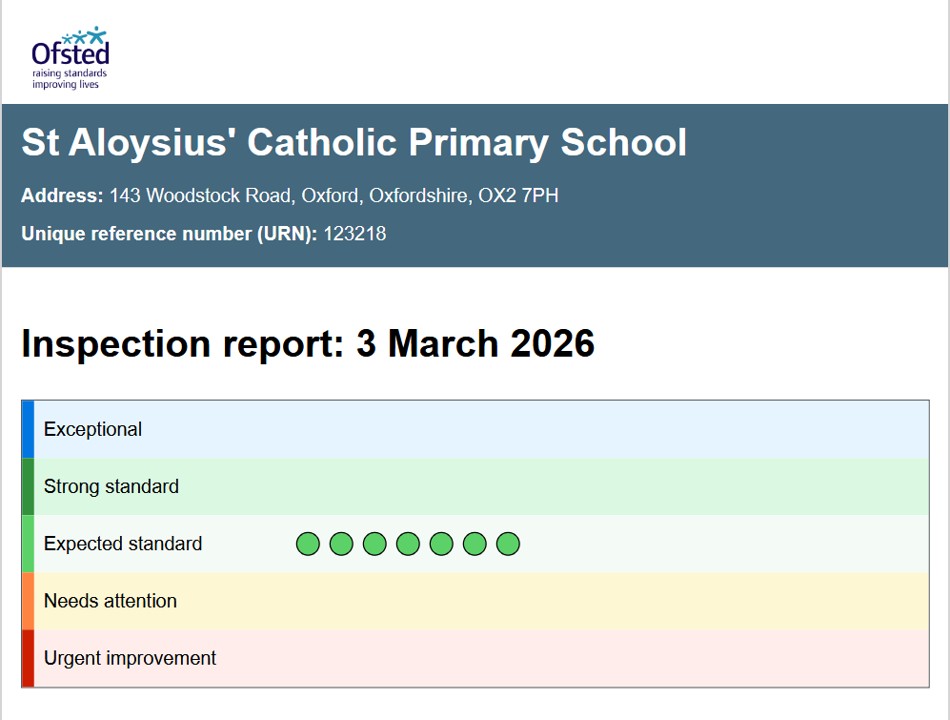Click the third green Expected standard circle
The image size is (950, 720).
(374, 544)
